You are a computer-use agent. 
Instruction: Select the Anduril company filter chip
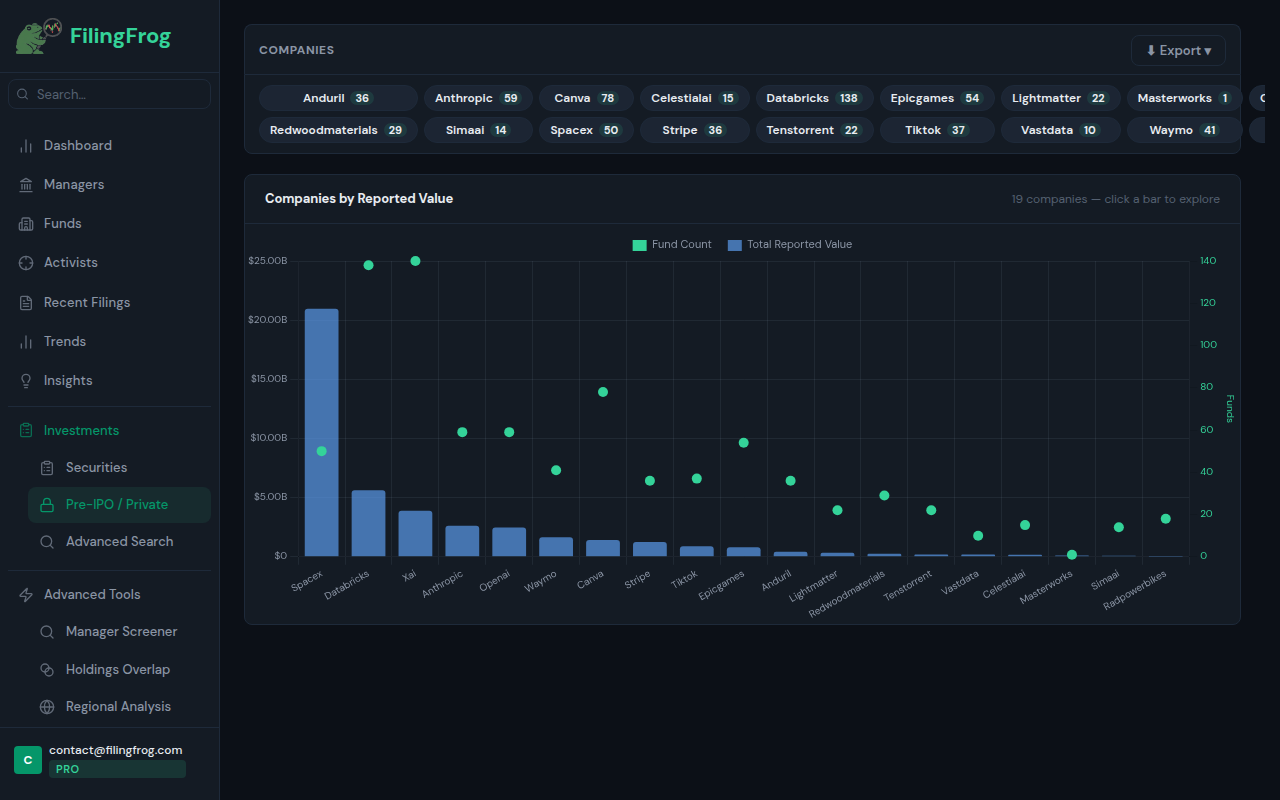338,98
